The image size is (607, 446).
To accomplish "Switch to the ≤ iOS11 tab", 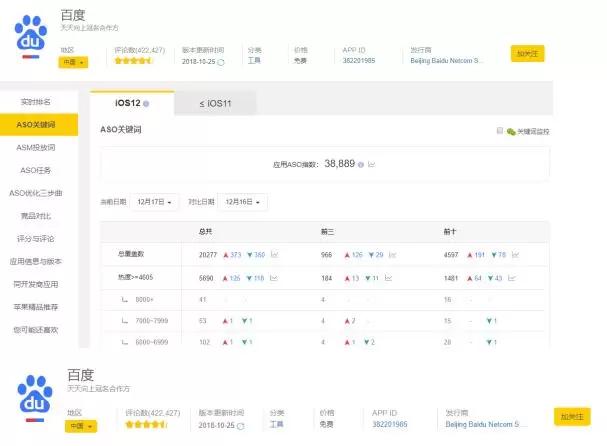I will click(x=215, y=103).
